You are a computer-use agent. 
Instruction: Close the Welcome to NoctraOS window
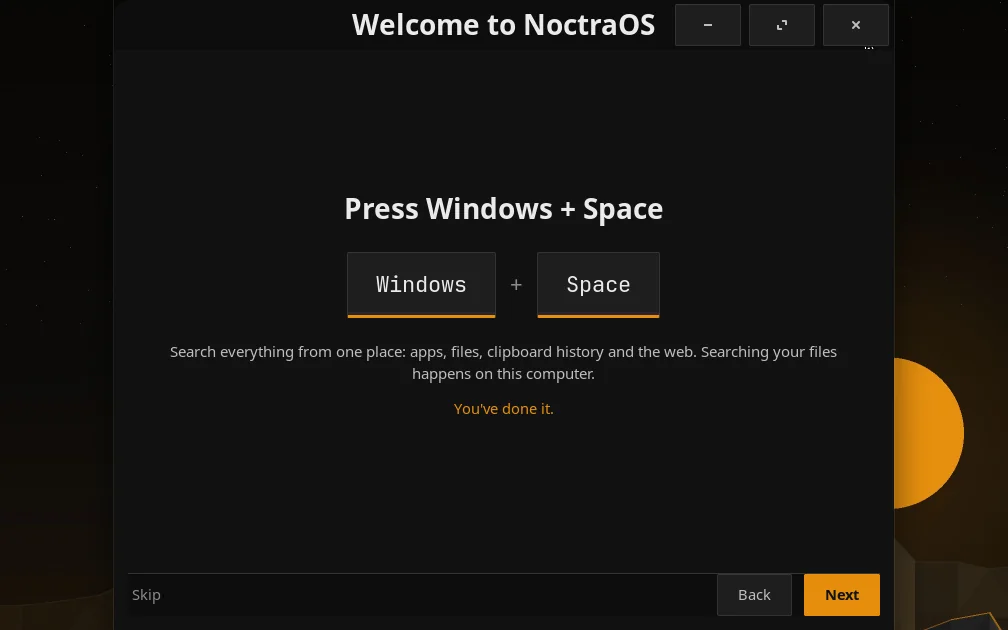click(x=856, y=25)
